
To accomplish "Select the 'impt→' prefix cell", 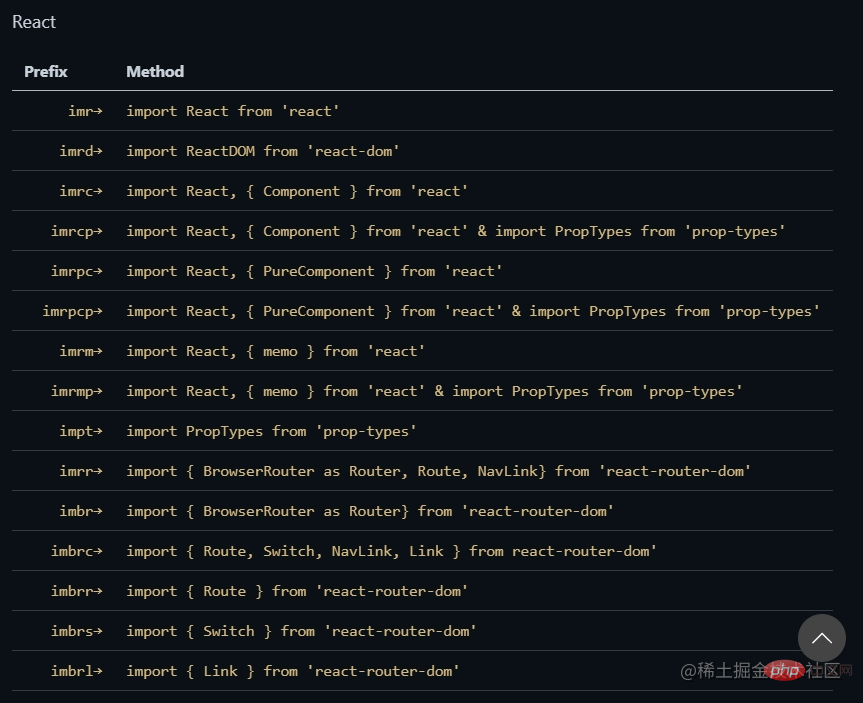I will [81, 432].
